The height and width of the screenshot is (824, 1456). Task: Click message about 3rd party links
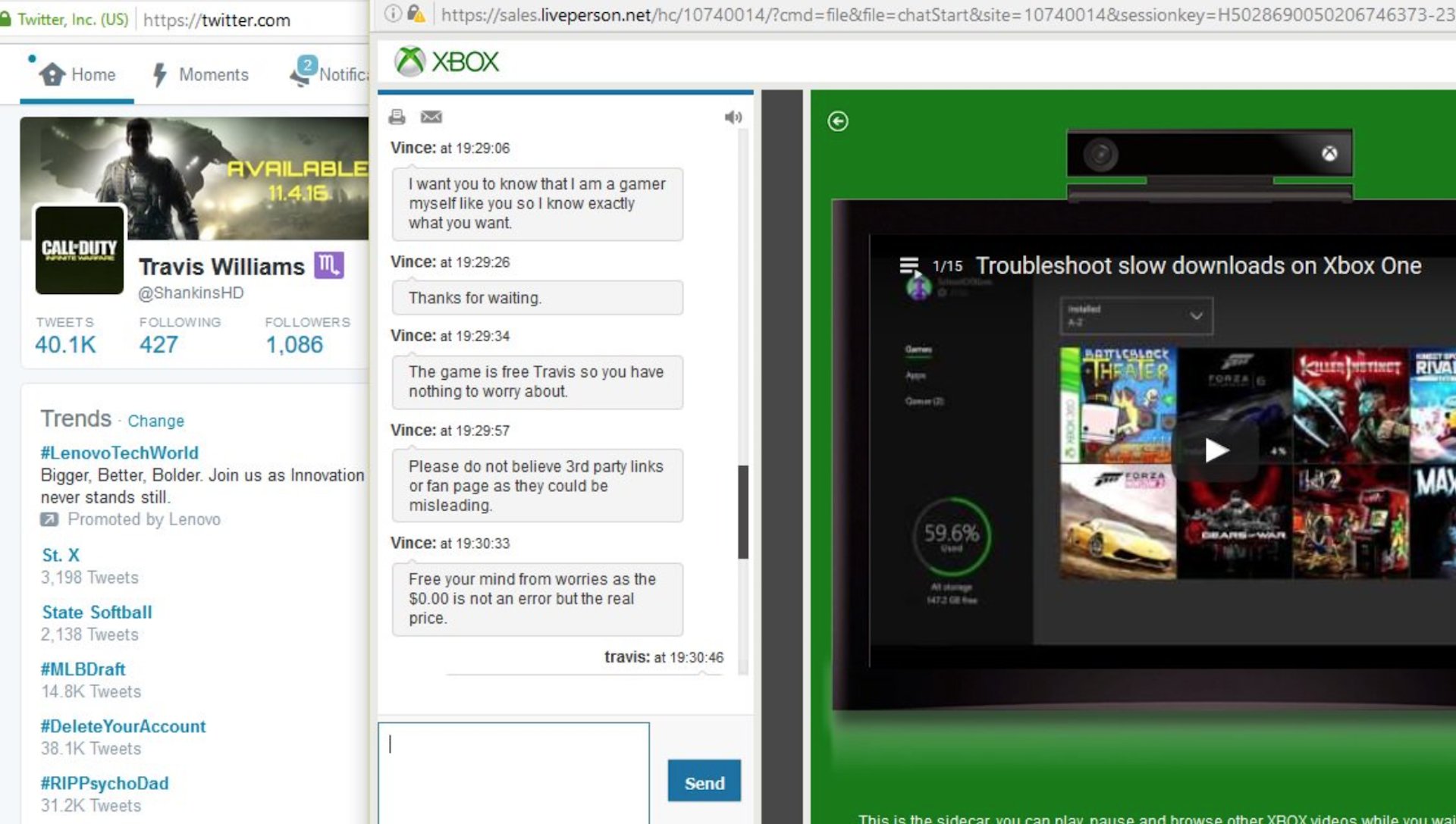(537, 486)
